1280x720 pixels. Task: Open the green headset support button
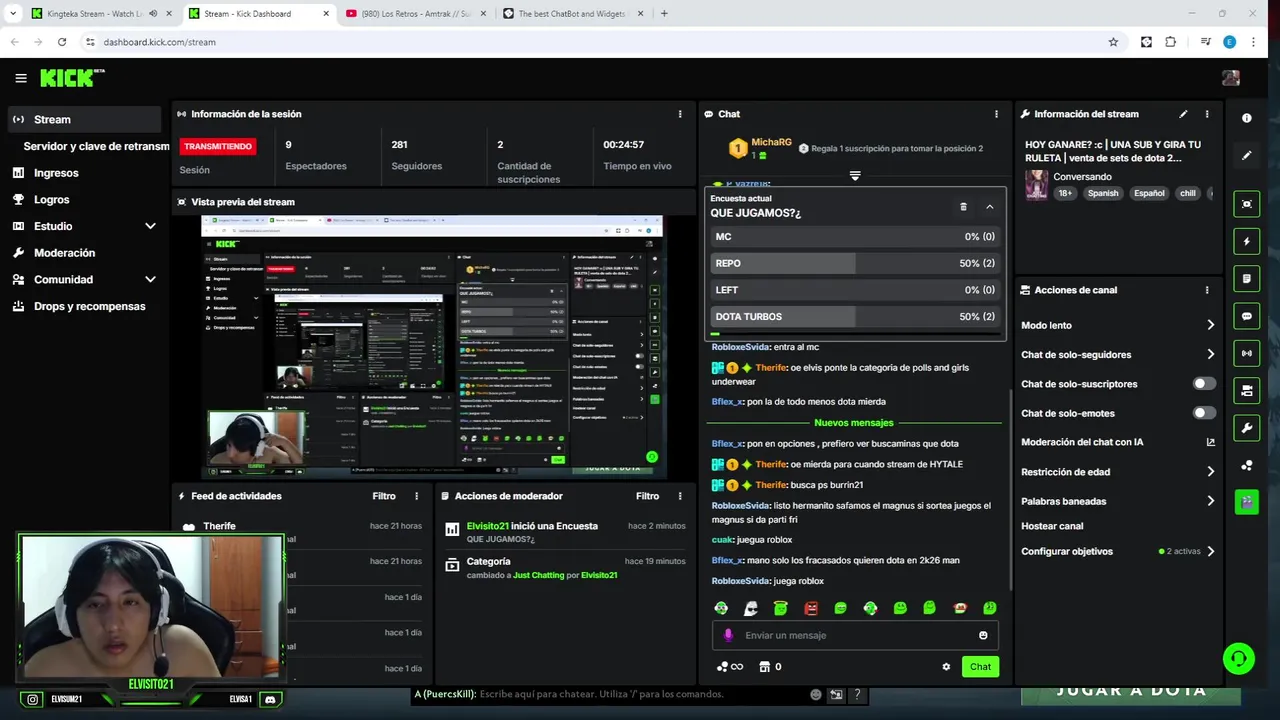[x=1238, y=658]
